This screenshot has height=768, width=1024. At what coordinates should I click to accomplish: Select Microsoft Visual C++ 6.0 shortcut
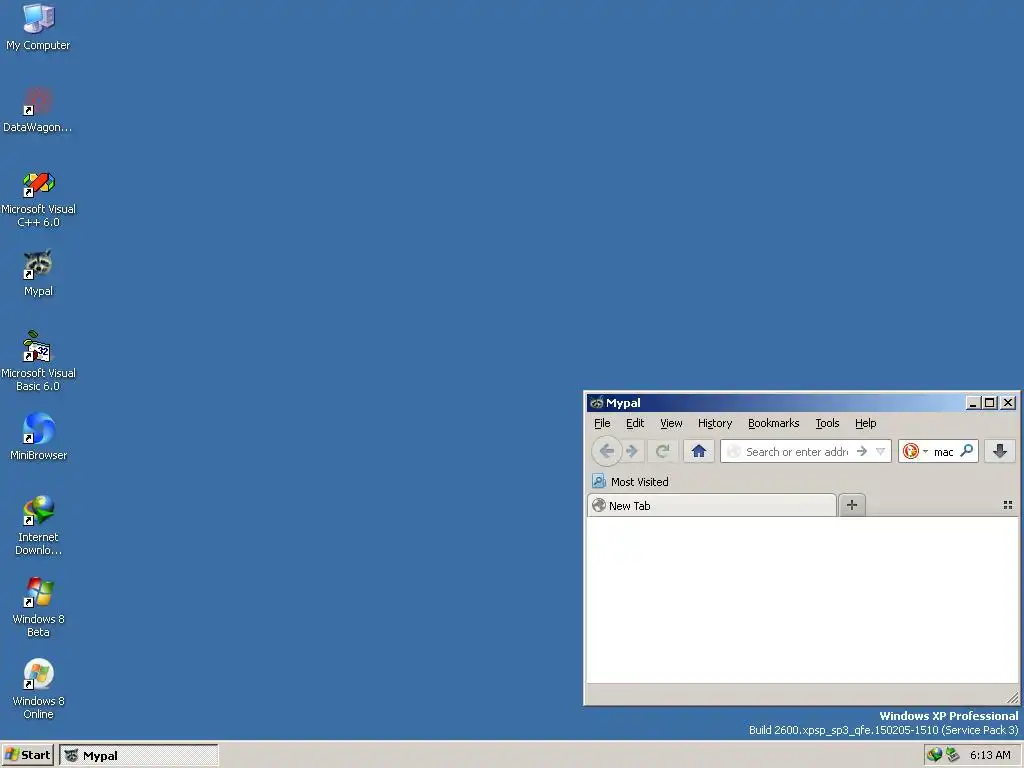(38, 199)
